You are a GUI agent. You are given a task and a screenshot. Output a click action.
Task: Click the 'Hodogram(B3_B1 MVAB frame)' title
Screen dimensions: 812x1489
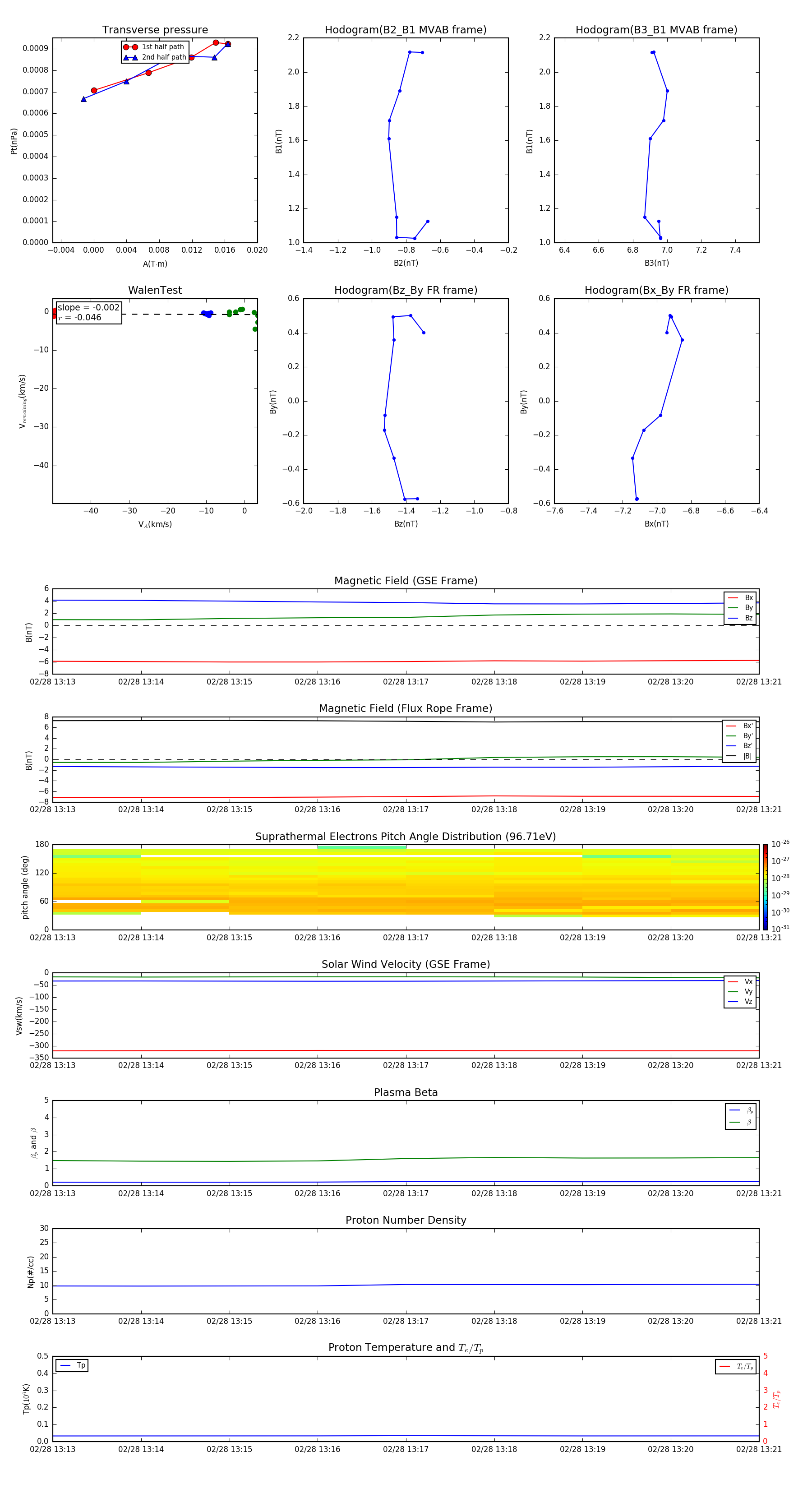click(656, 29)
